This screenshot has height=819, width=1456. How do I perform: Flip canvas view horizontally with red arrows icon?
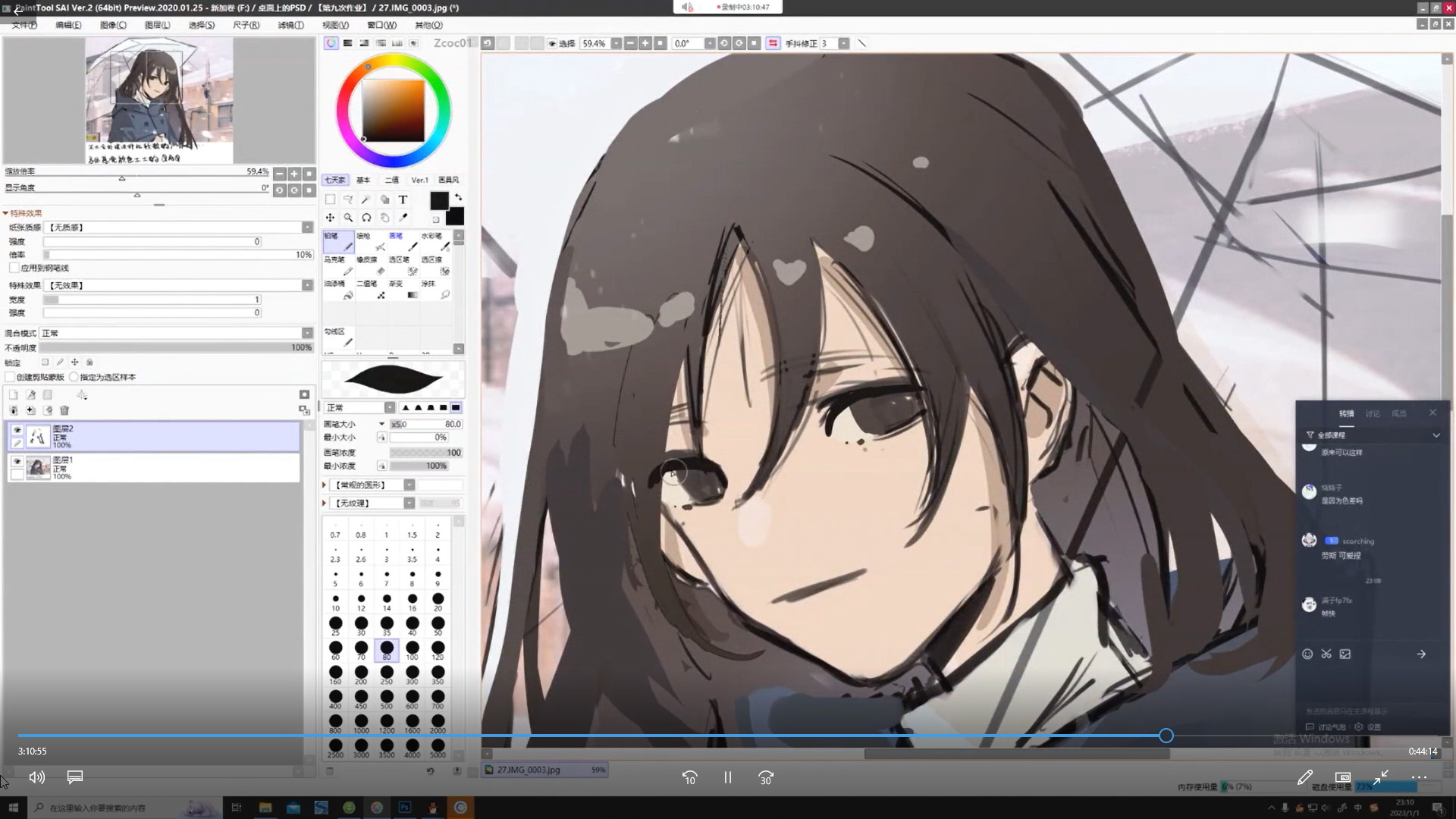[773, 43]
